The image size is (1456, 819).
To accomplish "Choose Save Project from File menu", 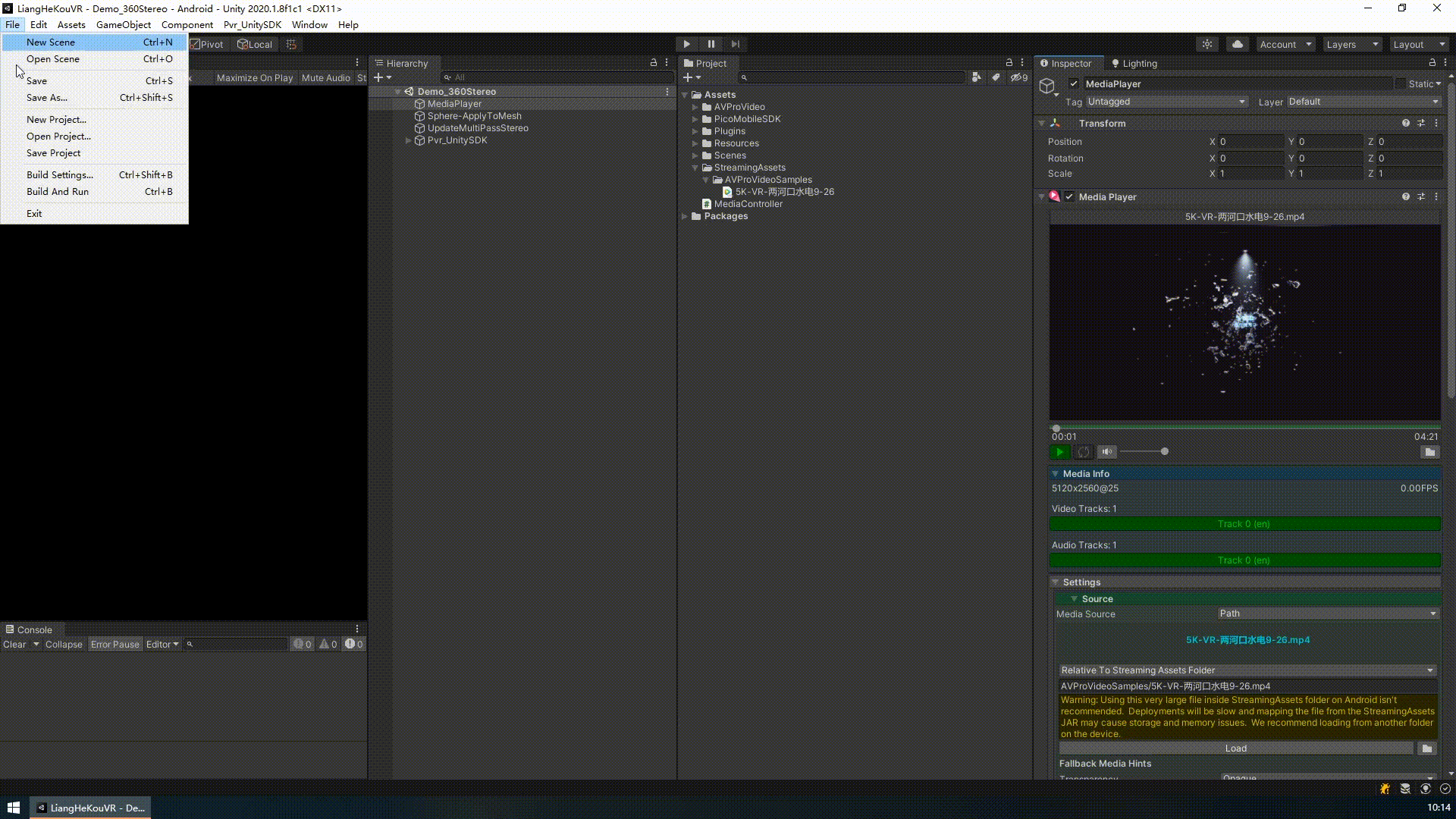I will click(95, 153).
